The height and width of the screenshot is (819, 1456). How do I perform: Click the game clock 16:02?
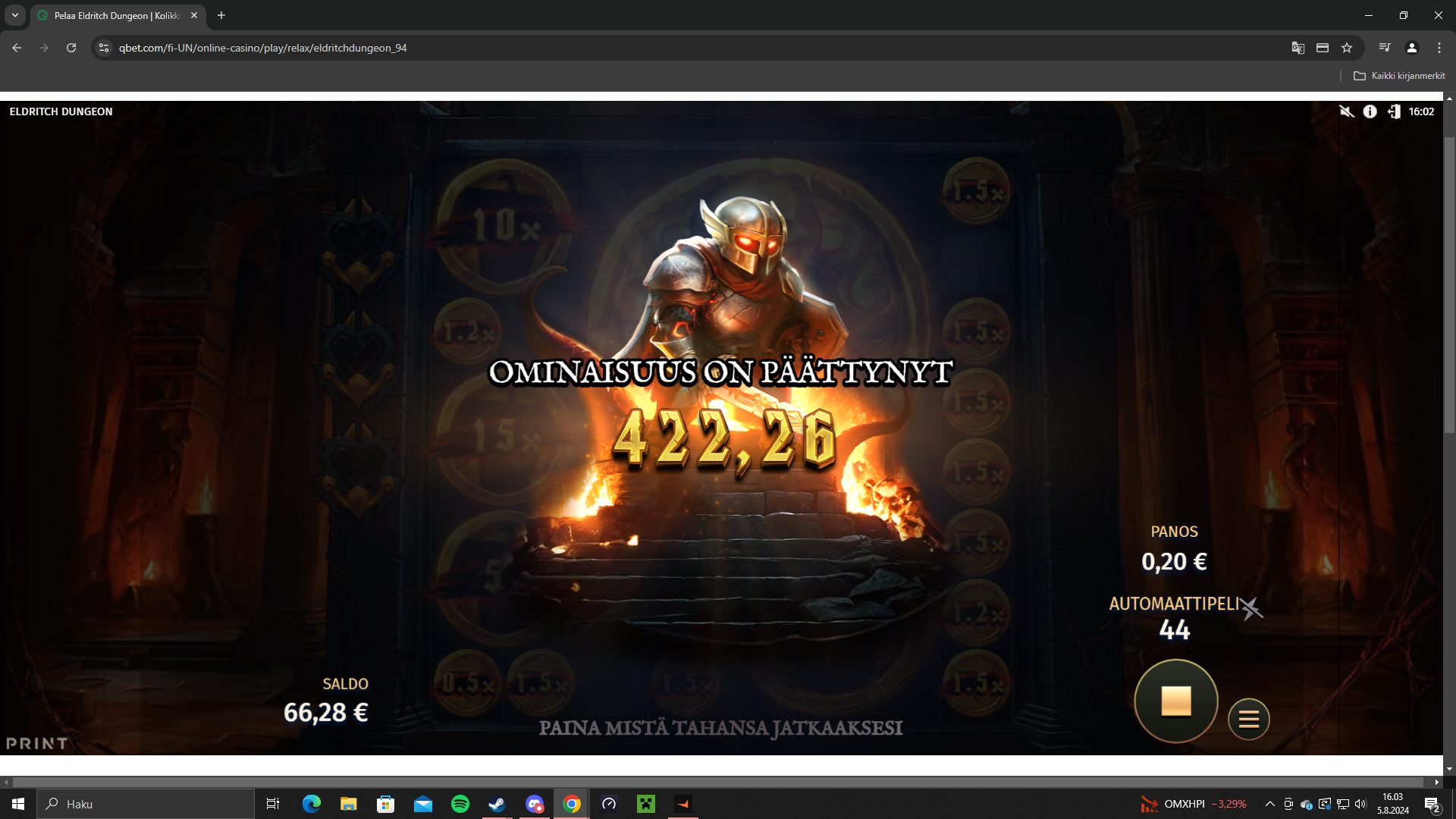point(1421,111)
